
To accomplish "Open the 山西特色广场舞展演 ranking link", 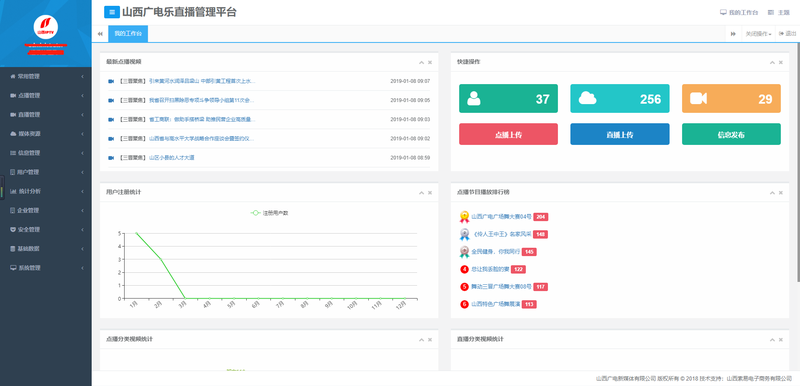I will coord(495,304).
